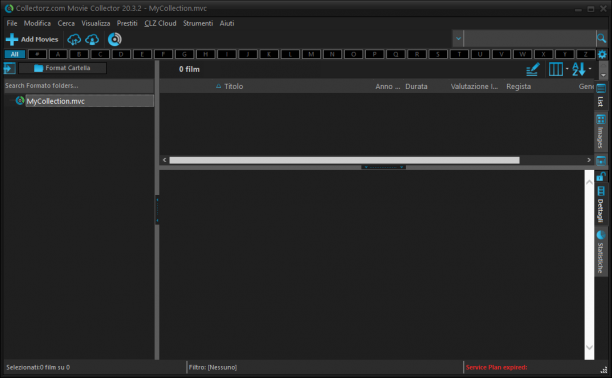This screenshot has height=378, width=612.
Task: Open the Prestiti menu
Action: tap(127, 23)
